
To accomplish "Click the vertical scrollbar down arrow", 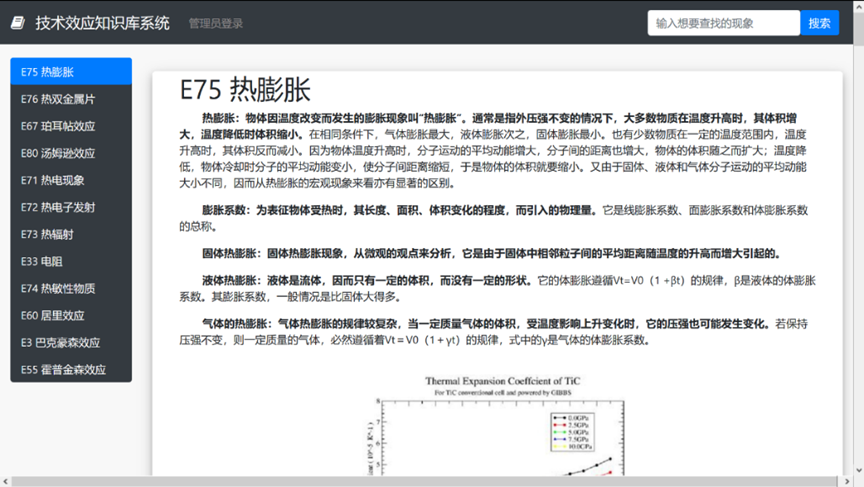I will [x=858, y=471].
